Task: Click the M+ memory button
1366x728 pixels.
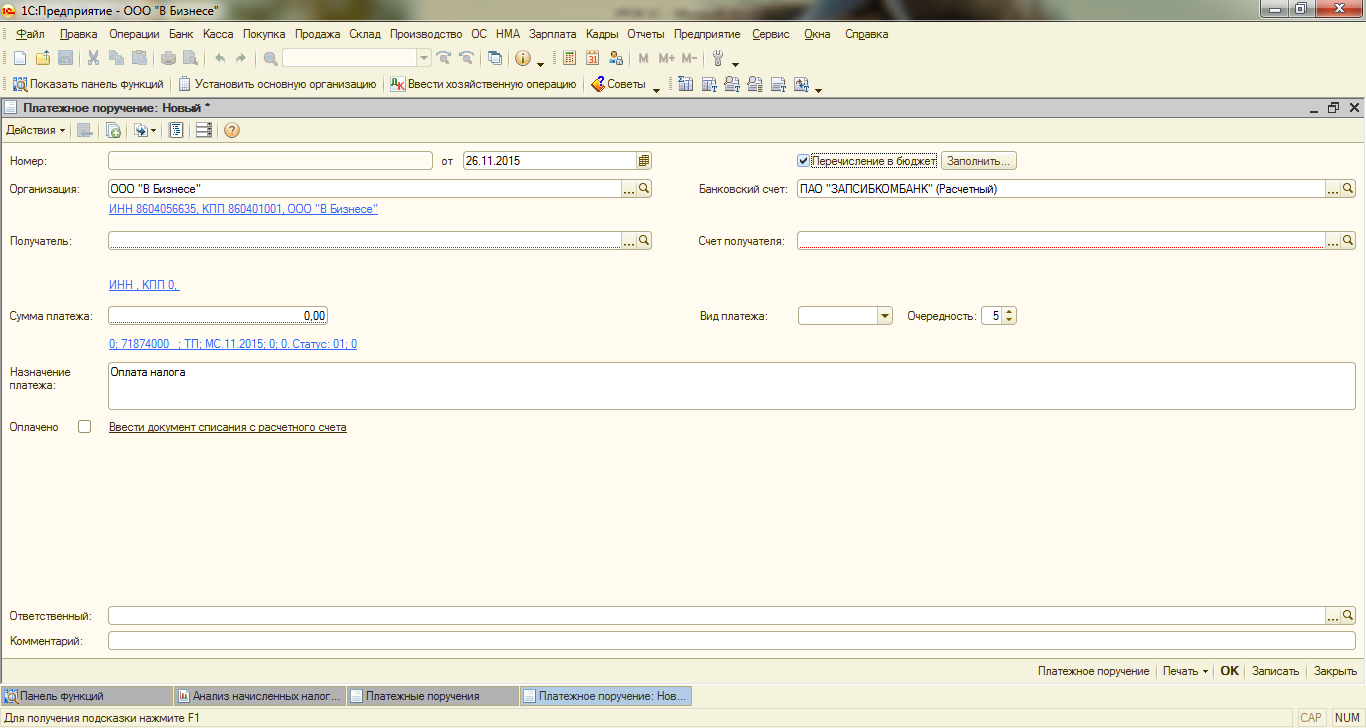Action: (x=667, y=58)
